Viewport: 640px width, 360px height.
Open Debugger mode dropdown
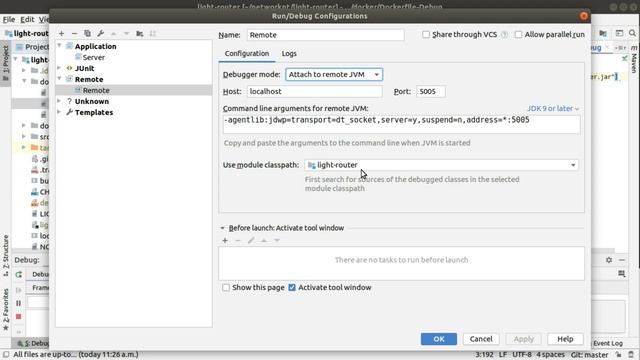click(334, 74)
